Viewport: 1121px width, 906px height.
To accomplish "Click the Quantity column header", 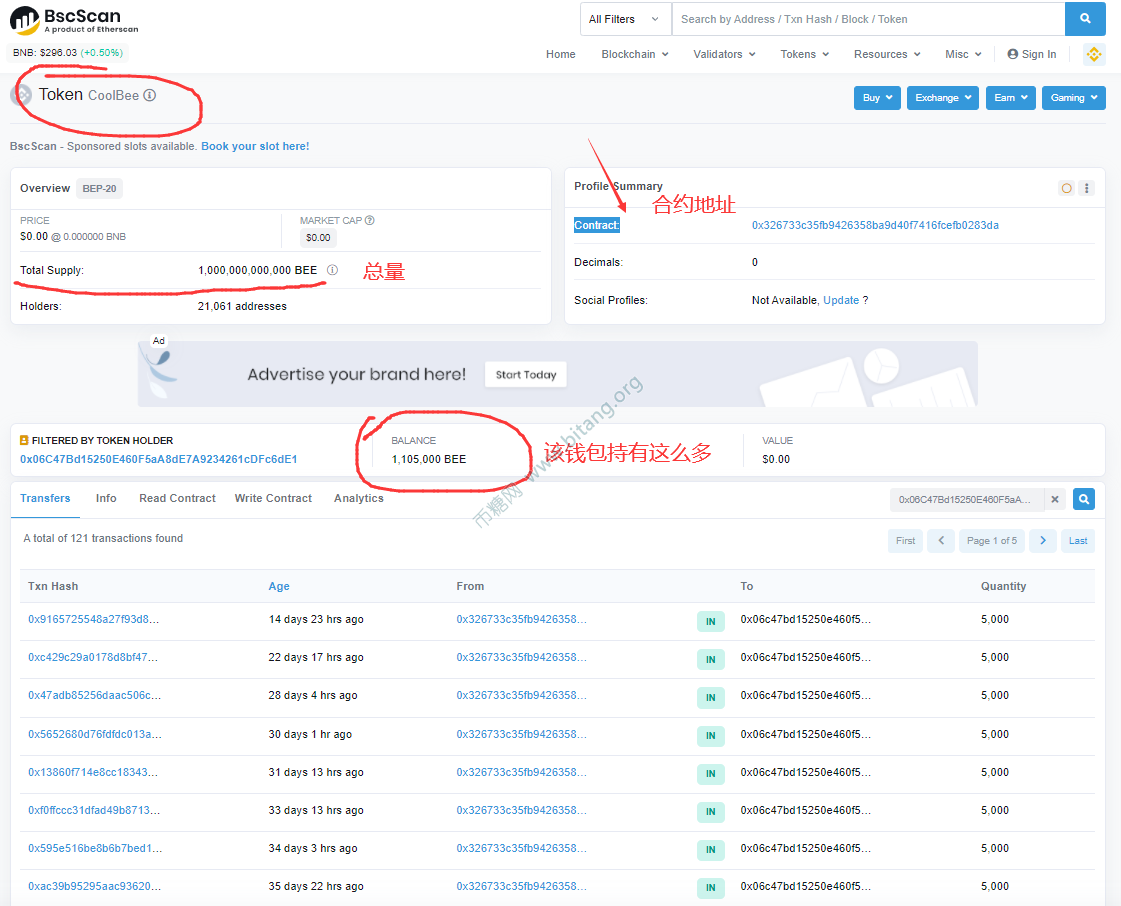I will tap(1003, 586).
